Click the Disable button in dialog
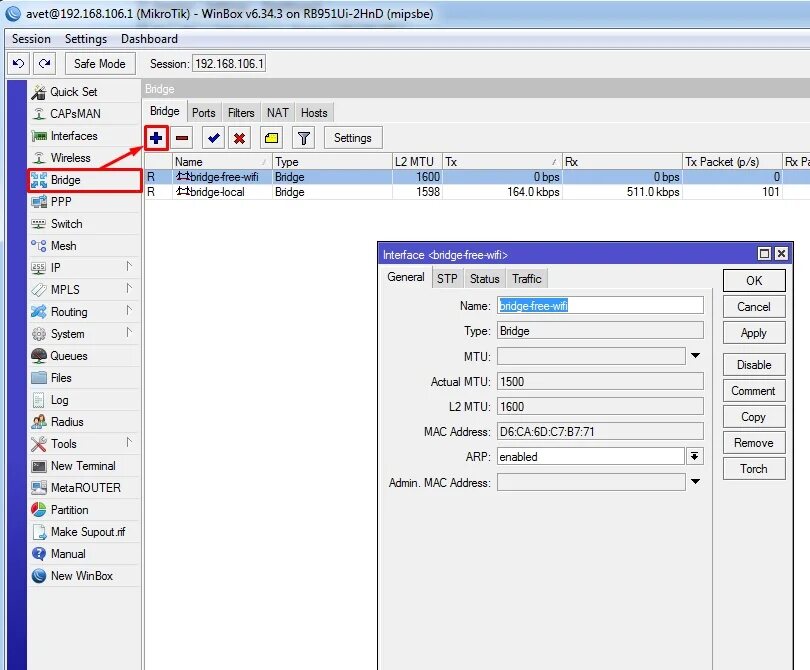The height and width of the screenshot is (670, 810). [x=754, y=365]
